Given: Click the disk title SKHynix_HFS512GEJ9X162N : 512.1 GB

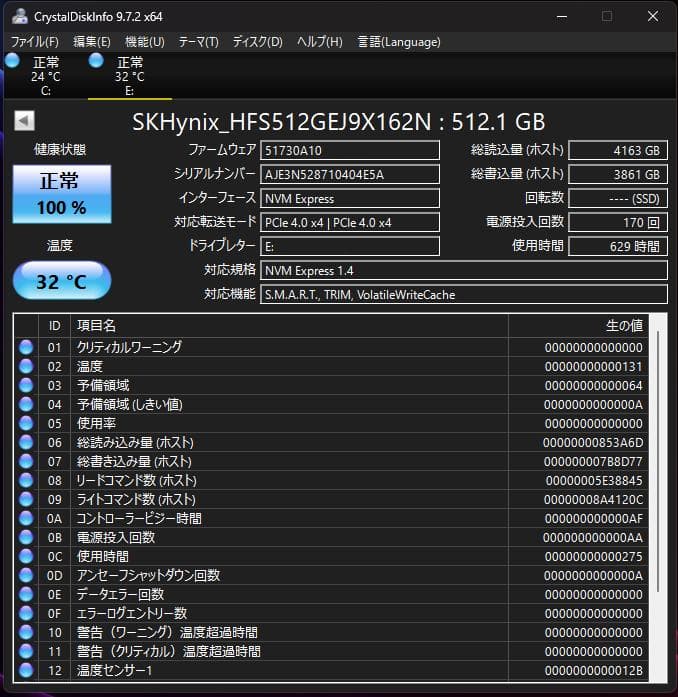Looking at the screenshot, I should pyautogui.click(x=338, y=122).
